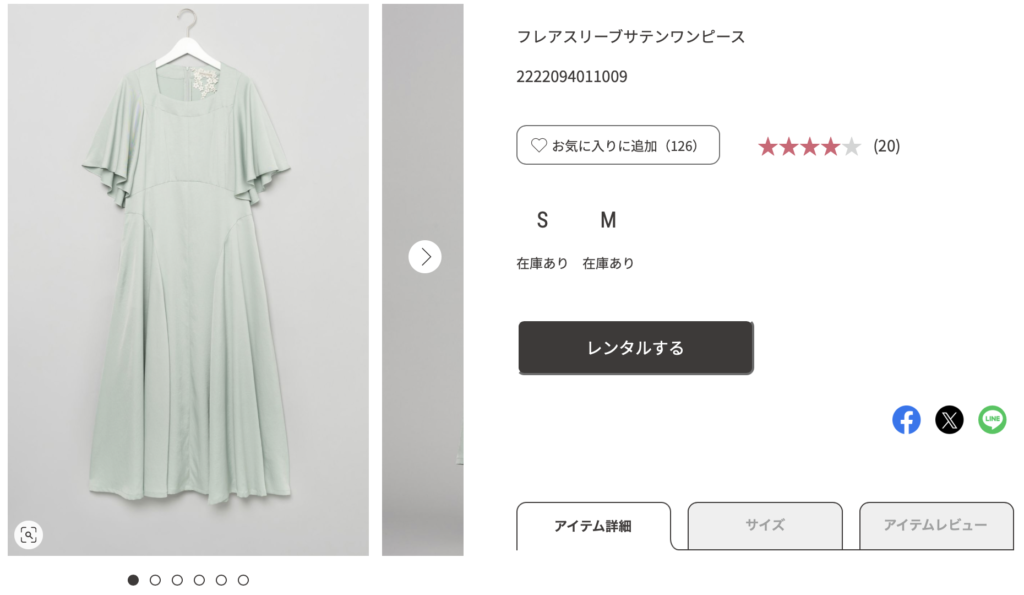
Task: Click the main green dress photo
Action: 188,300
